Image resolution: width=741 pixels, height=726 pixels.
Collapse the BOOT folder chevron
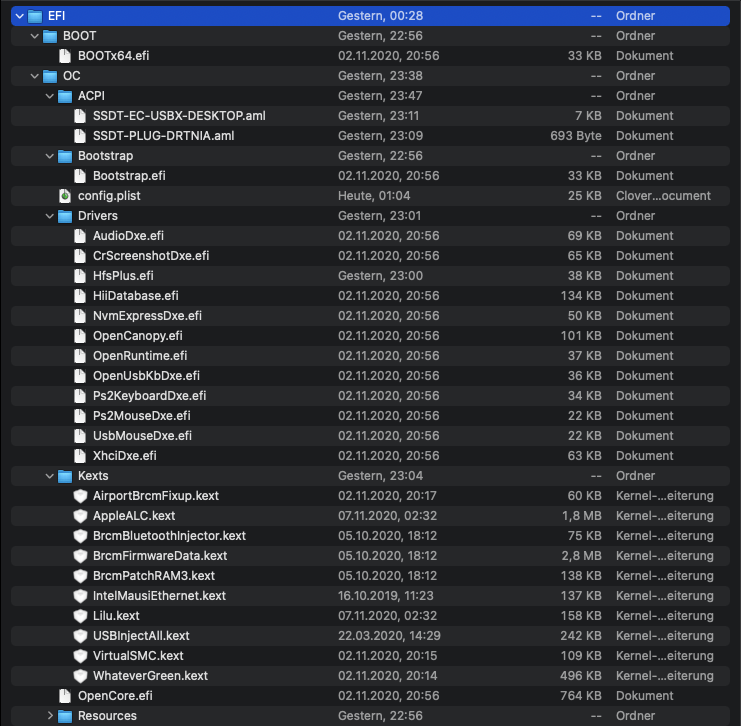tap(34, 36)
